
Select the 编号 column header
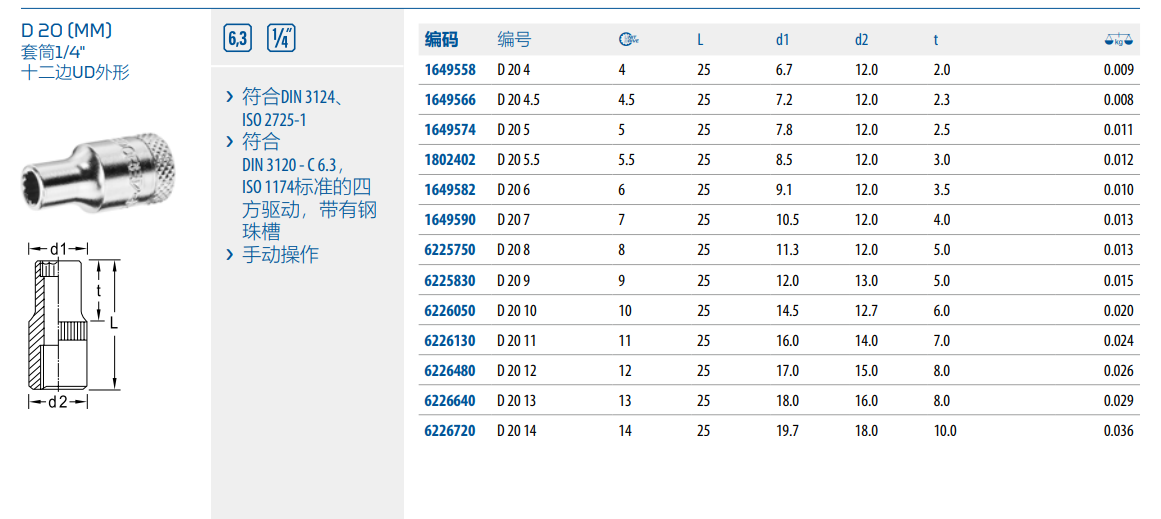coord(514,40)
